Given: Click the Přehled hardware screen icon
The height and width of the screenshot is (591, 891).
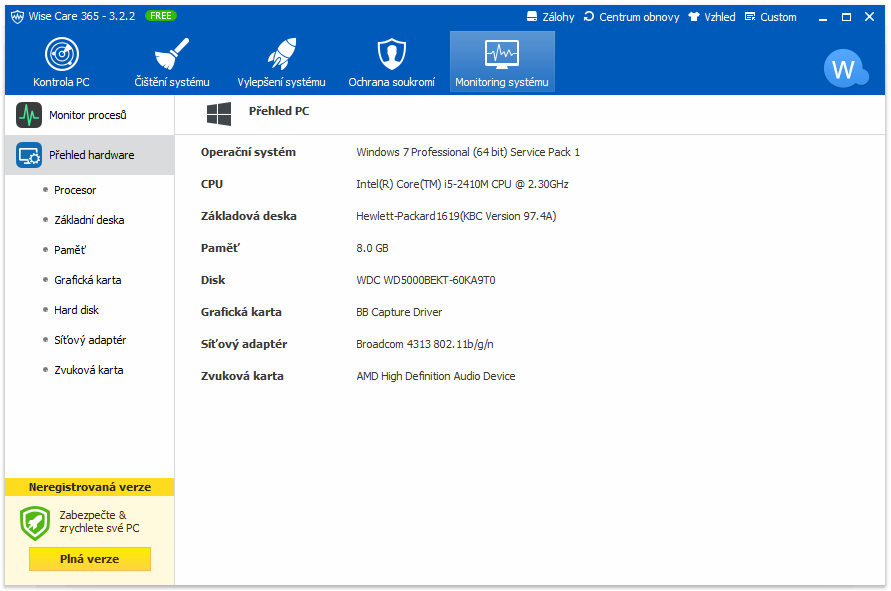Looking at the screenshot, I should point(29,155).
